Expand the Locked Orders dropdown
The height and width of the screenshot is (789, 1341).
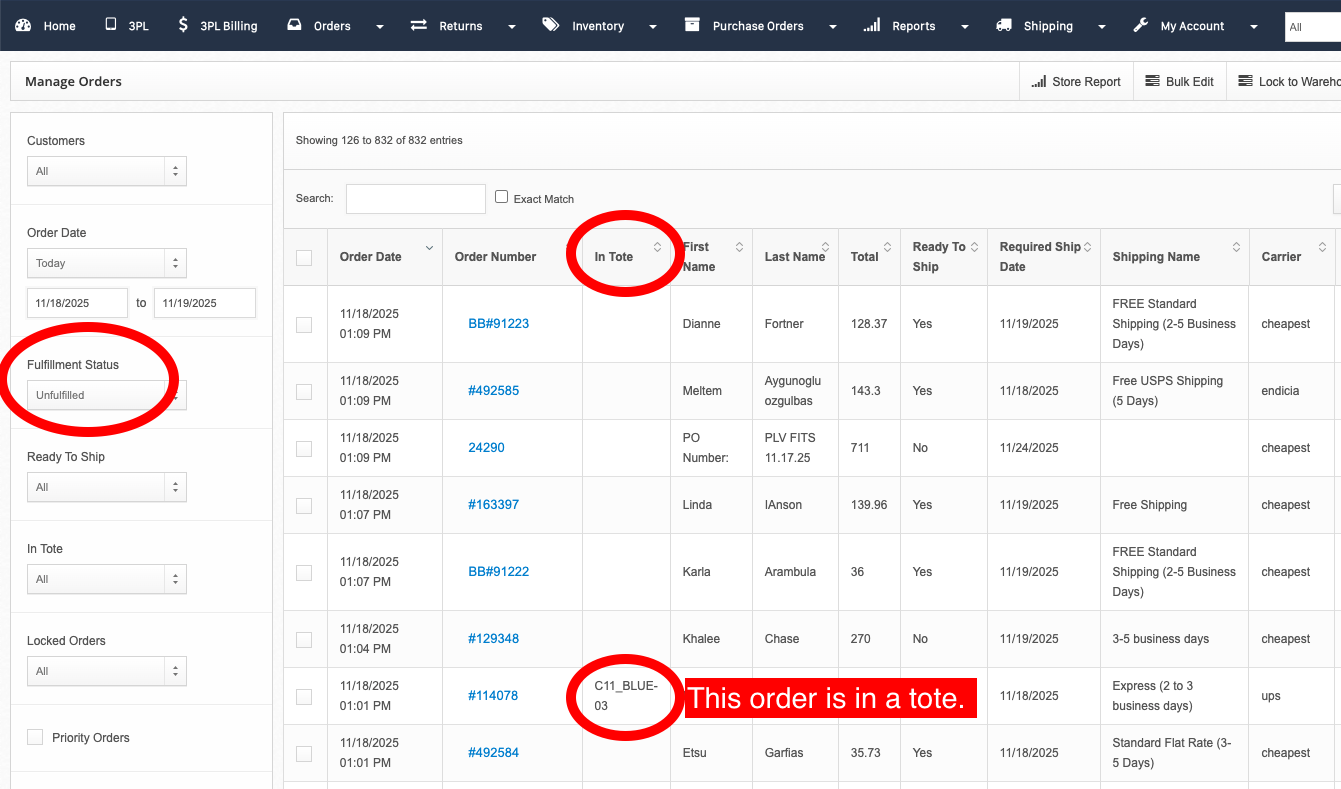pos(106,671)
